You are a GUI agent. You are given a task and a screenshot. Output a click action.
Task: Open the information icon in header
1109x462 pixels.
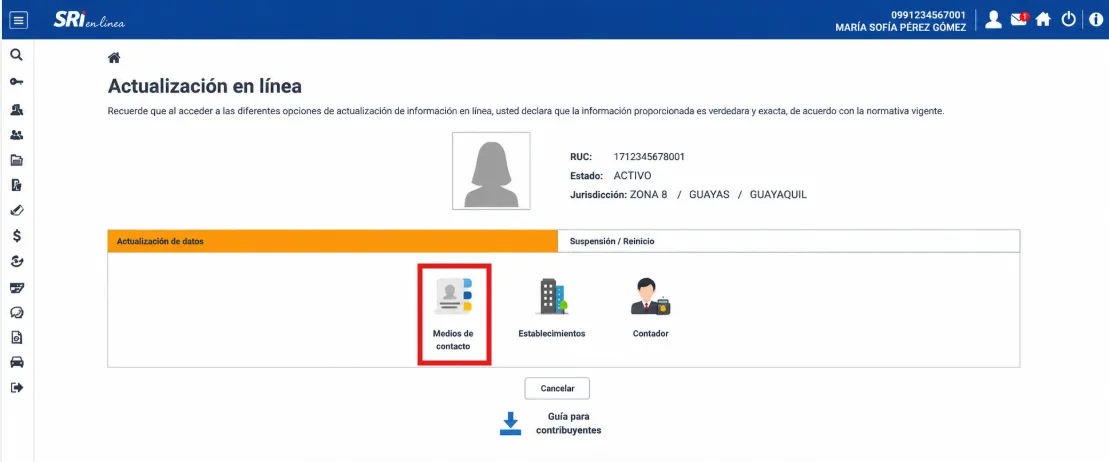click(1095, 20)
